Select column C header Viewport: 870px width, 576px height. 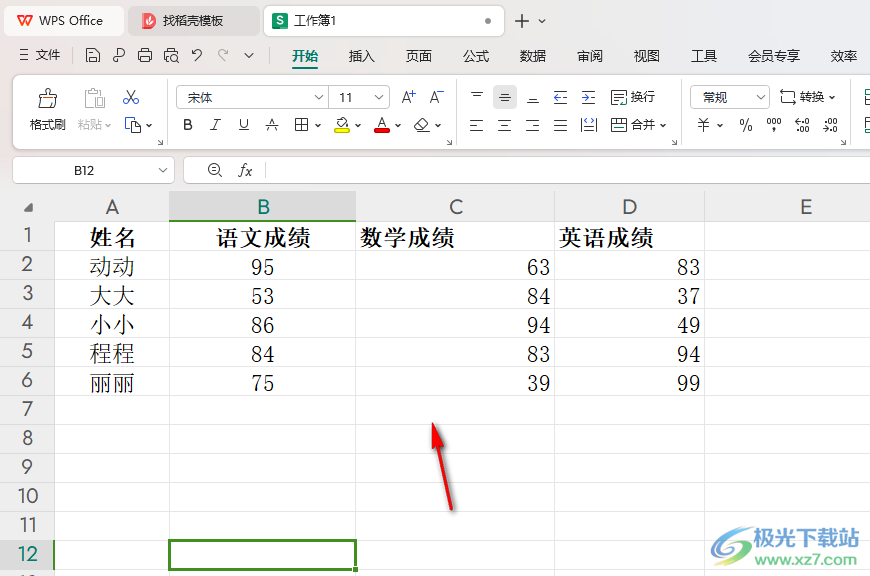pyautogui.click(x=455, y=206)
